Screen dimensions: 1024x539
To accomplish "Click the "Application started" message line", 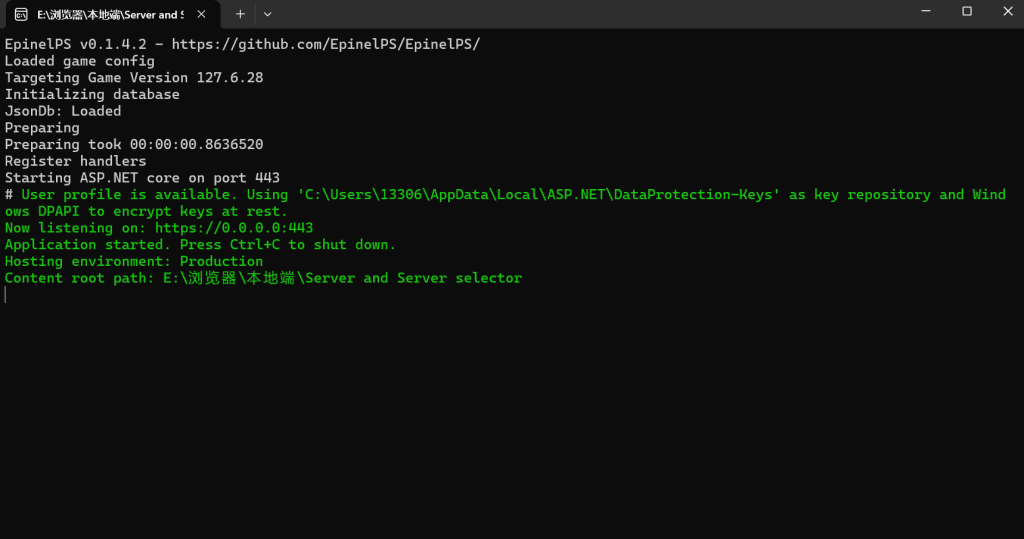I will pos(200,245).
